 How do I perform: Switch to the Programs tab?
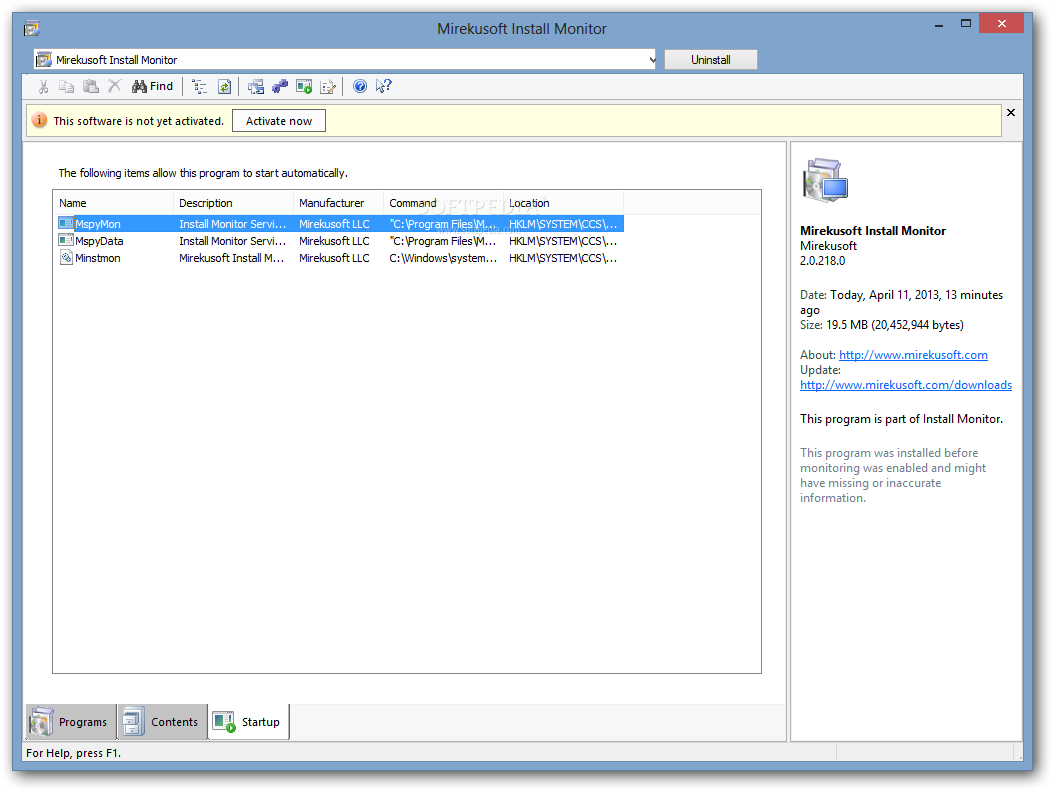click(x=71, y=722)
